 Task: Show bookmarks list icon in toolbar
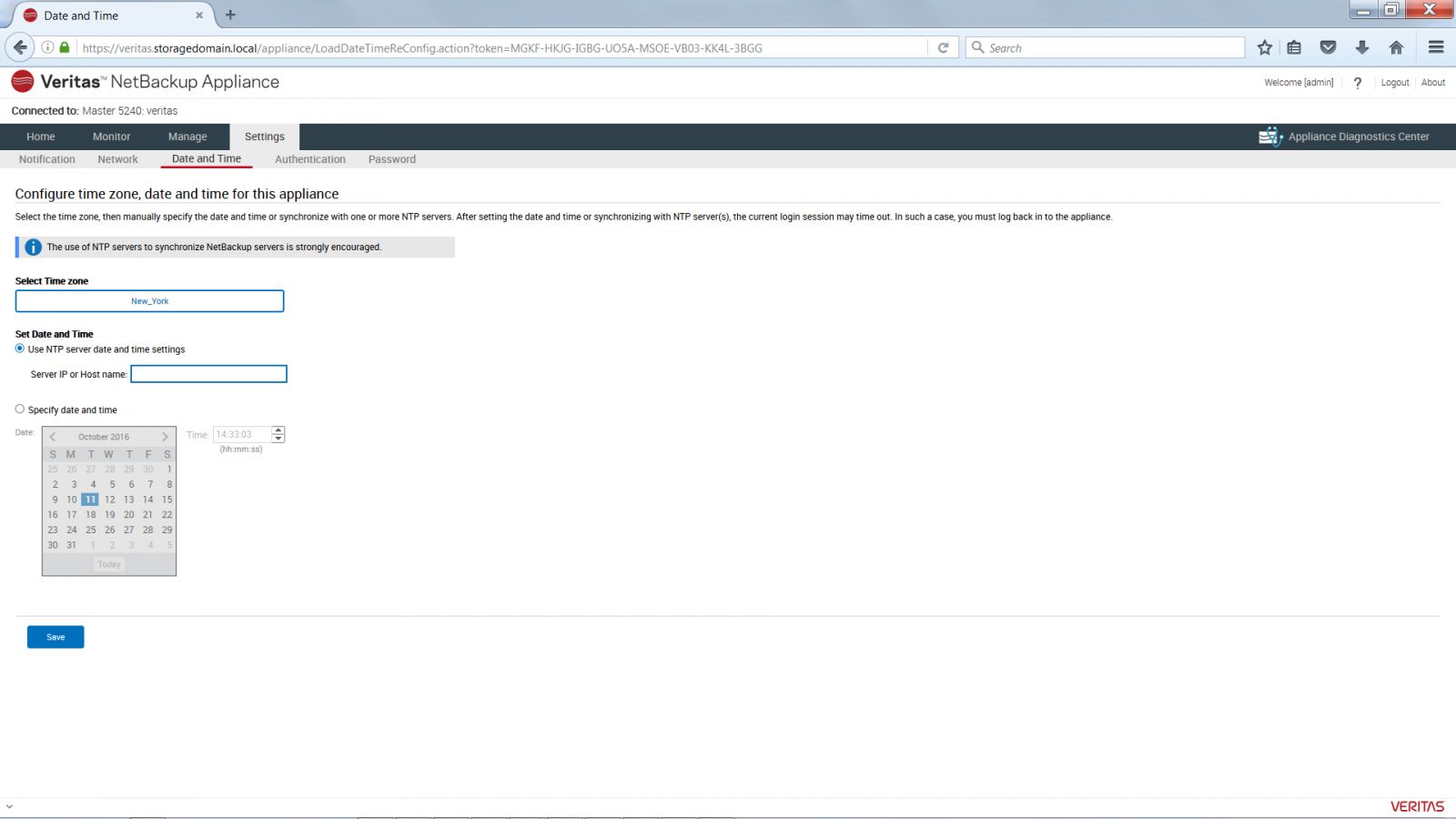click(x=1294, y=47)
